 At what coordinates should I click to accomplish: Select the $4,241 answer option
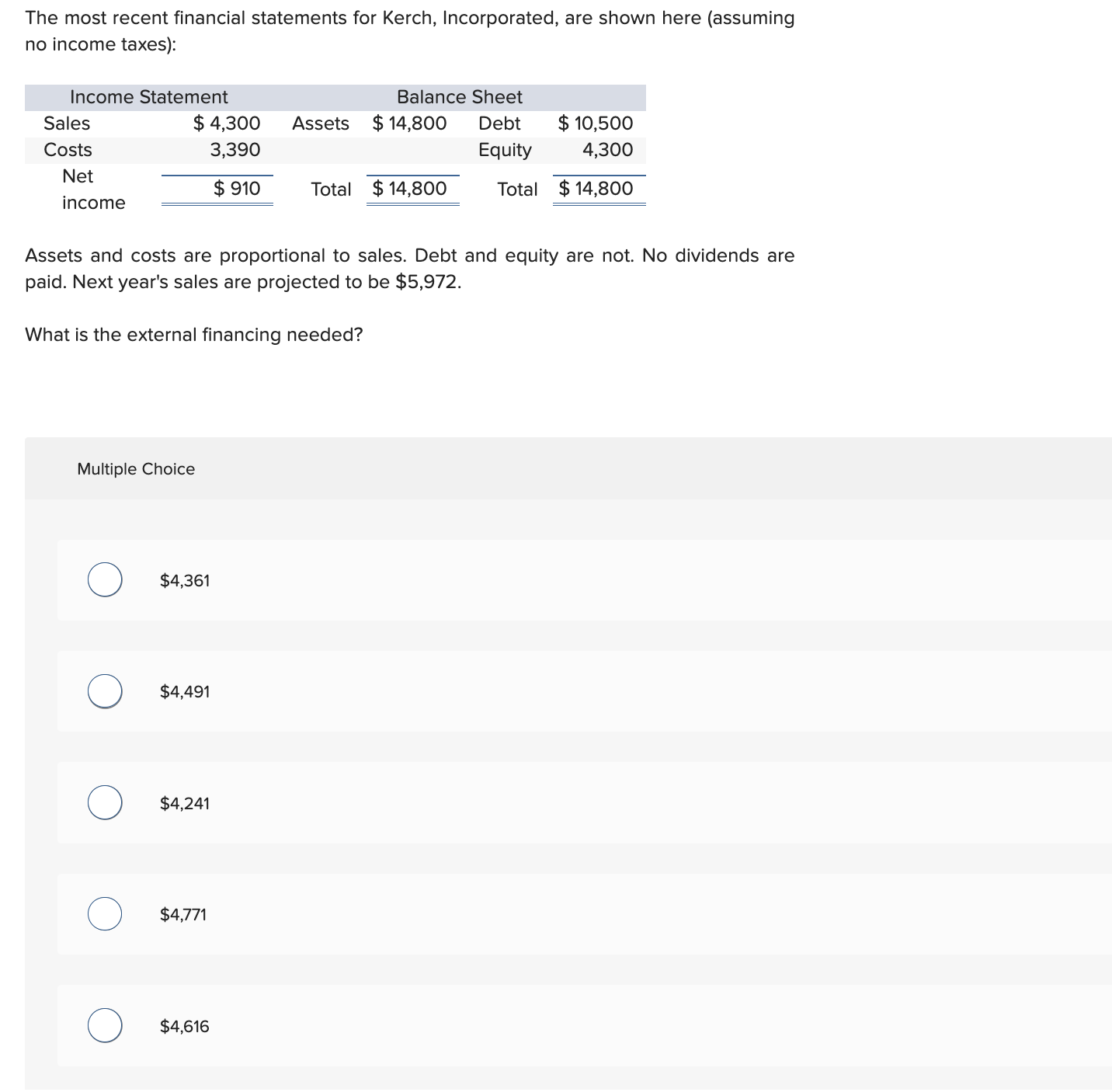click(x=105, y=802)
